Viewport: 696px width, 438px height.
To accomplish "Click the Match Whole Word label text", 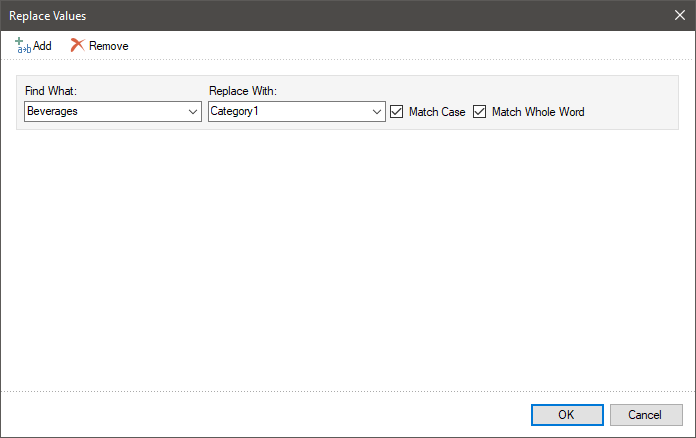I will 538,112.
